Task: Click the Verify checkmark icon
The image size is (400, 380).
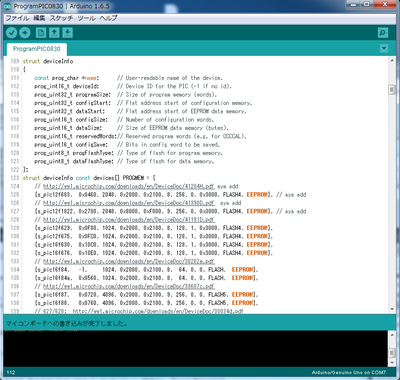Action: pyautogui.click(x=12, y=33)
